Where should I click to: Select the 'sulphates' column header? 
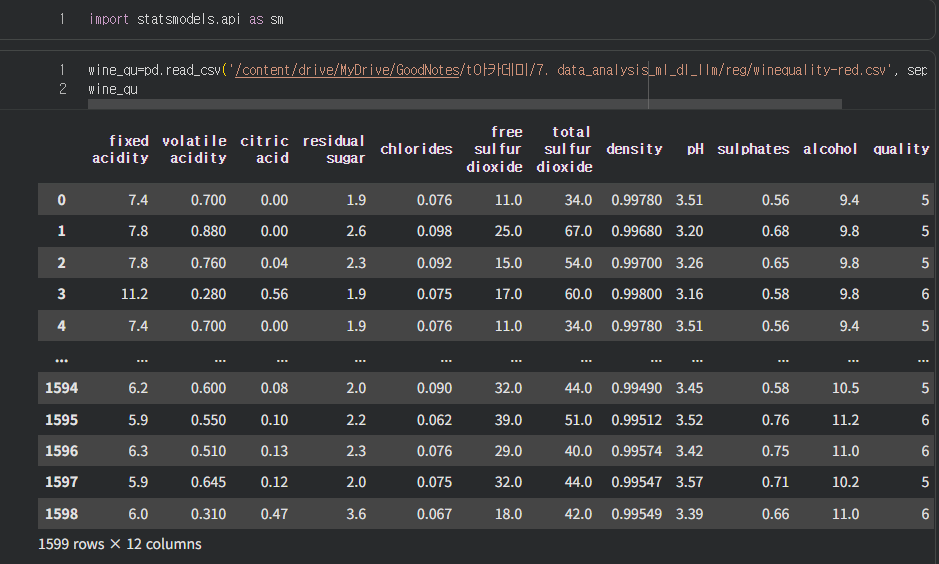tap(753, 149)
